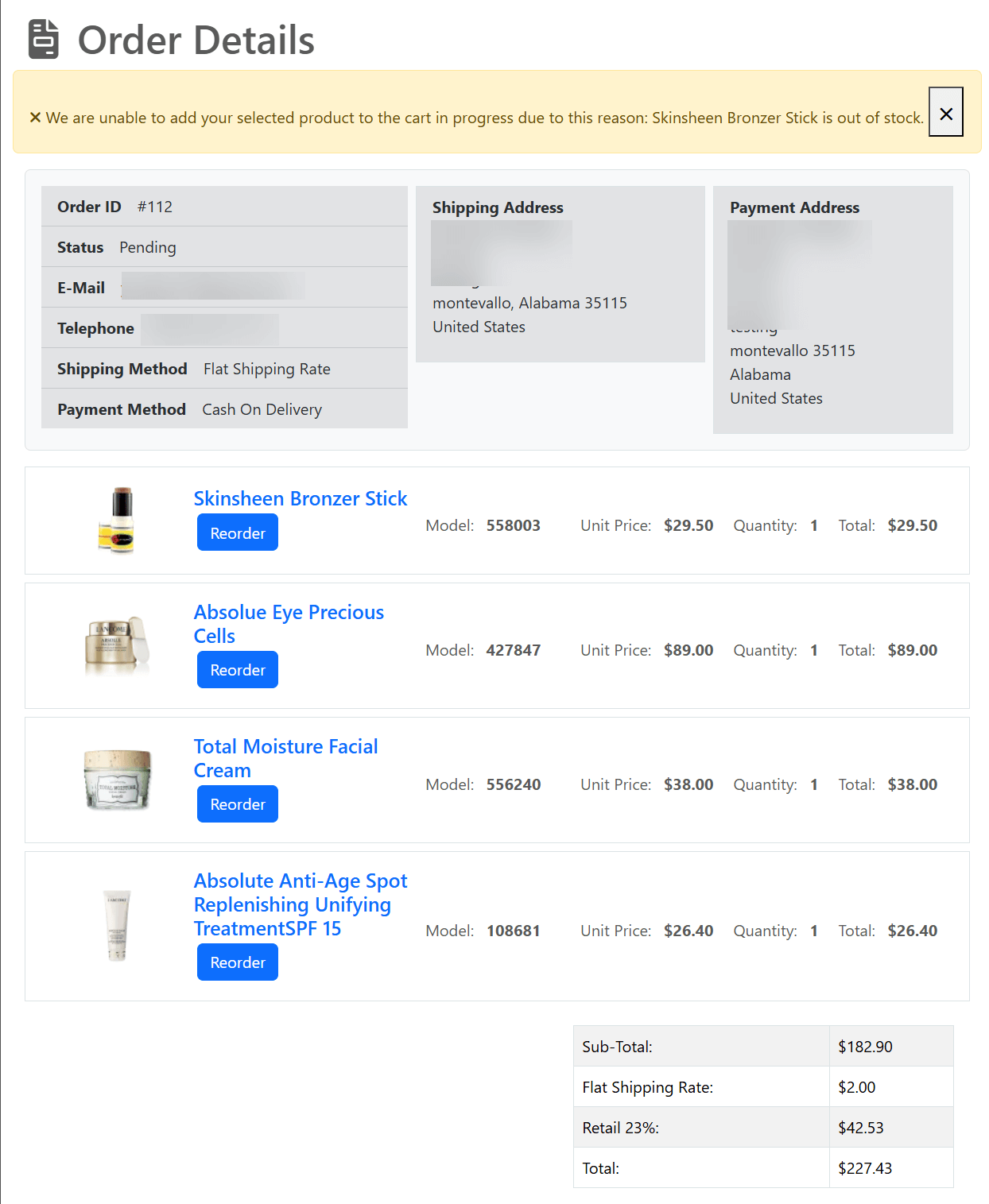Click the Order Details page heading

pyautogui.click(x=196, y=40)
